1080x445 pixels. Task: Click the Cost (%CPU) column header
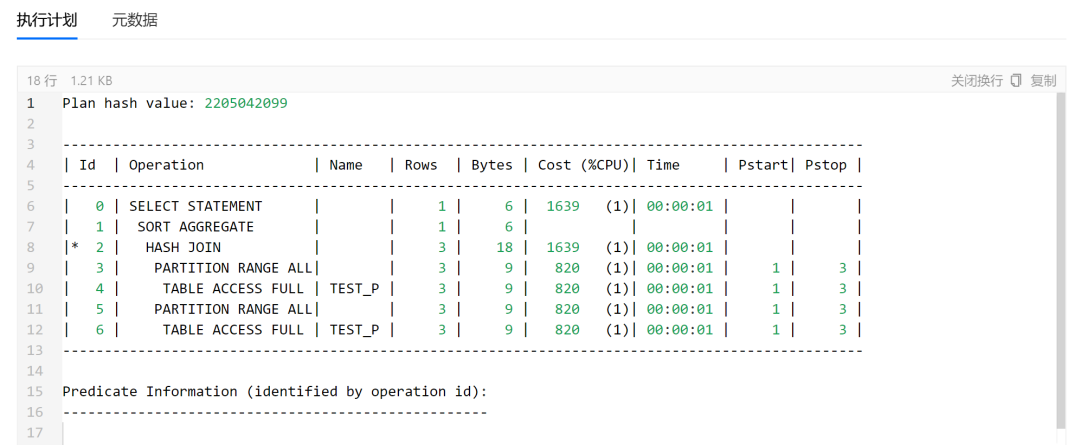click(584, 165)
